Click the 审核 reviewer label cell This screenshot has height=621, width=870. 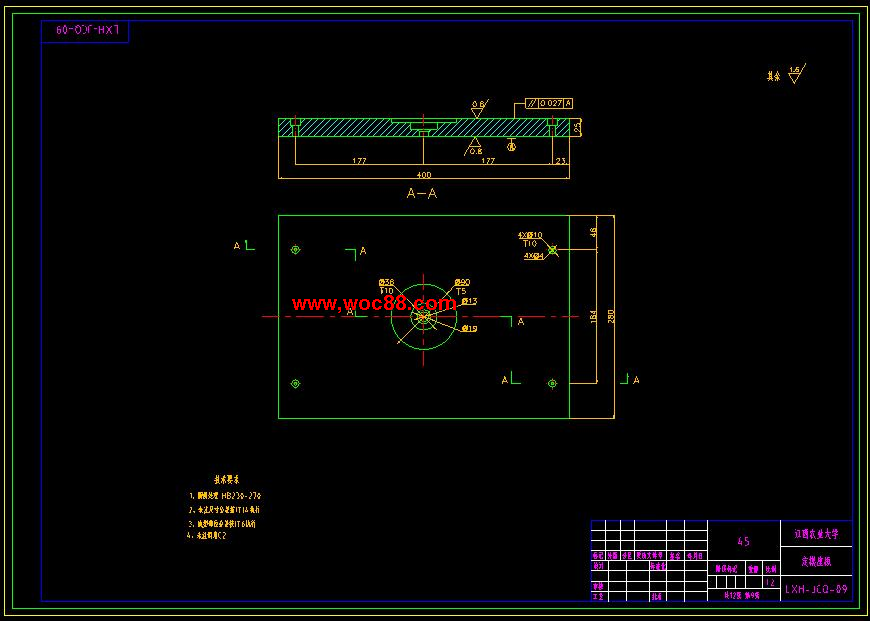click(x=598, y=586)
